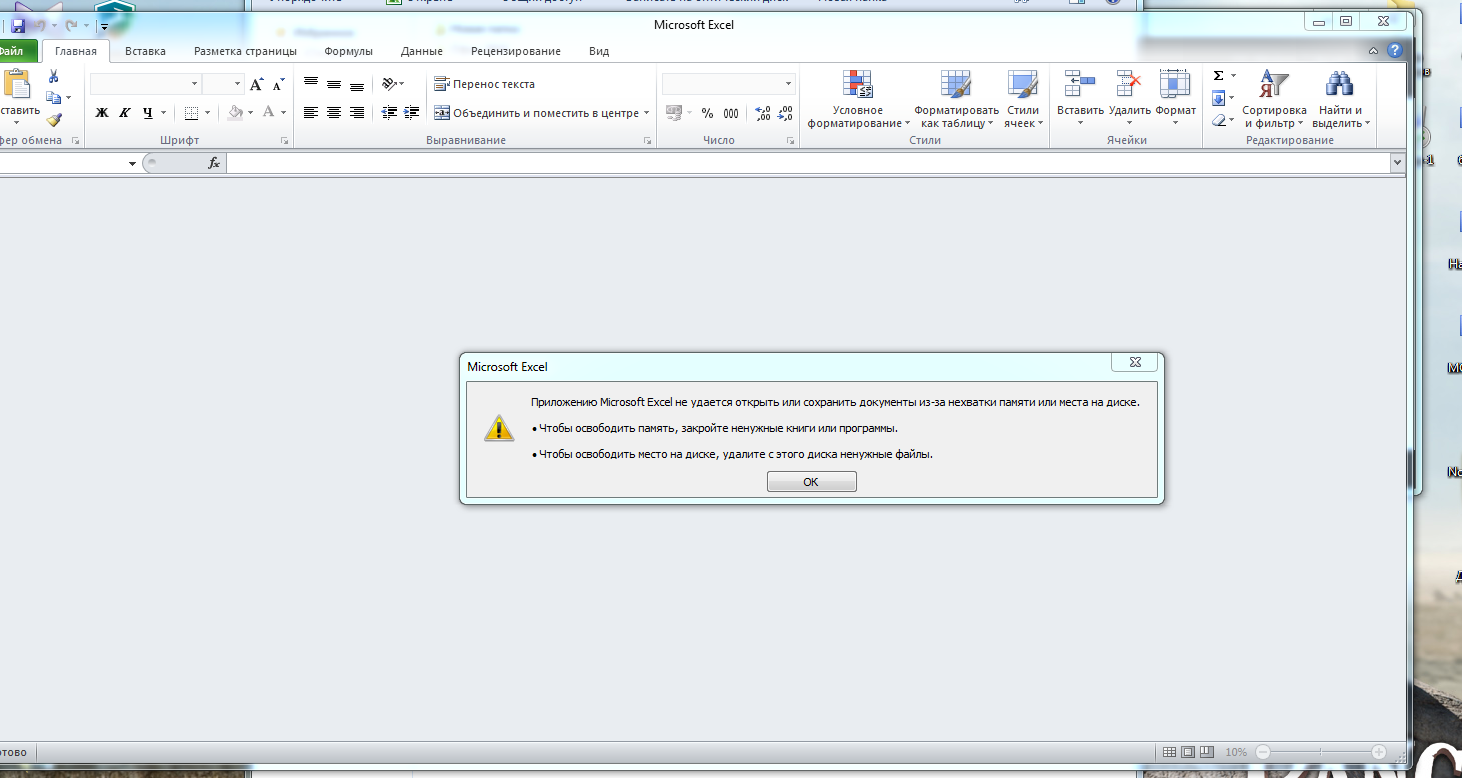The image size is (1462, 778).
Task: Click the currency format icon
Action: pos(674,113)
